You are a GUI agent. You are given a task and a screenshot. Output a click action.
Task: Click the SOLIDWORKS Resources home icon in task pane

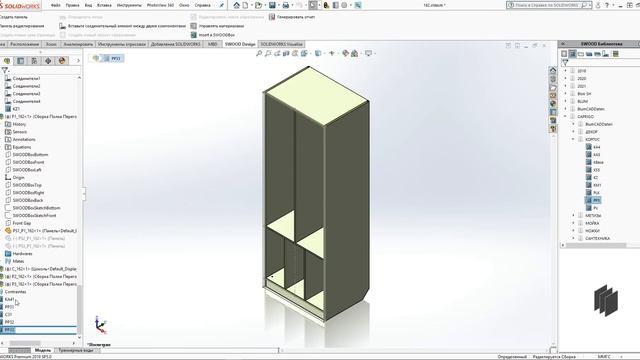coord(553,70)
